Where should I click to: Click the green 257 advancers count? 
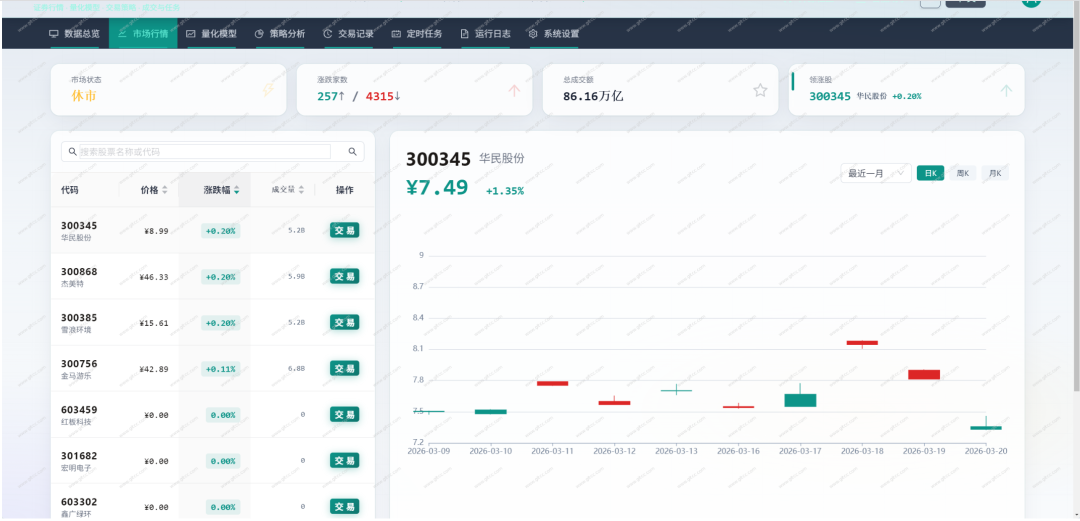[328, 96]
